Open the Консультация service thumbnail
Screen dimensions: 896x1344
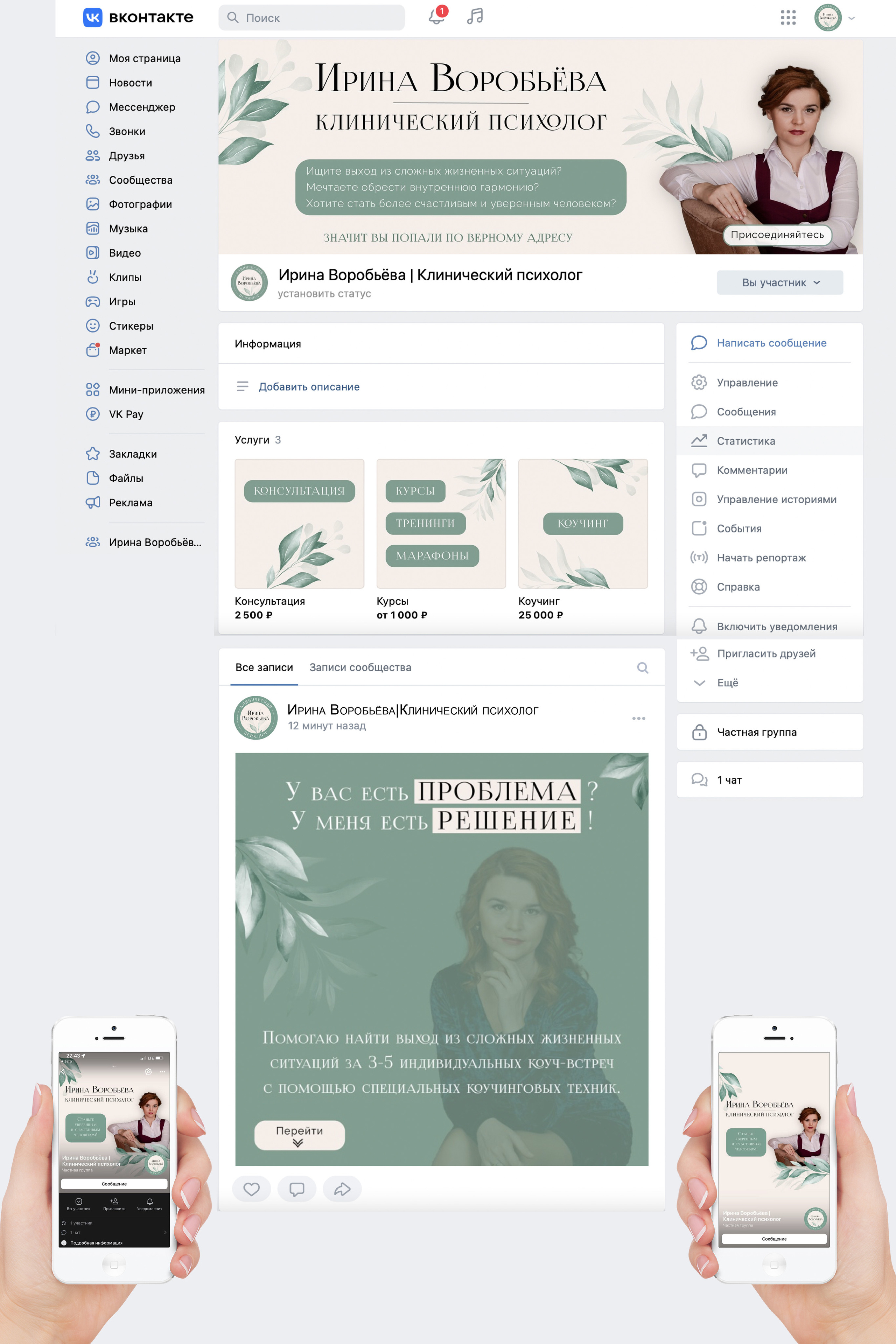coord(299,524)
